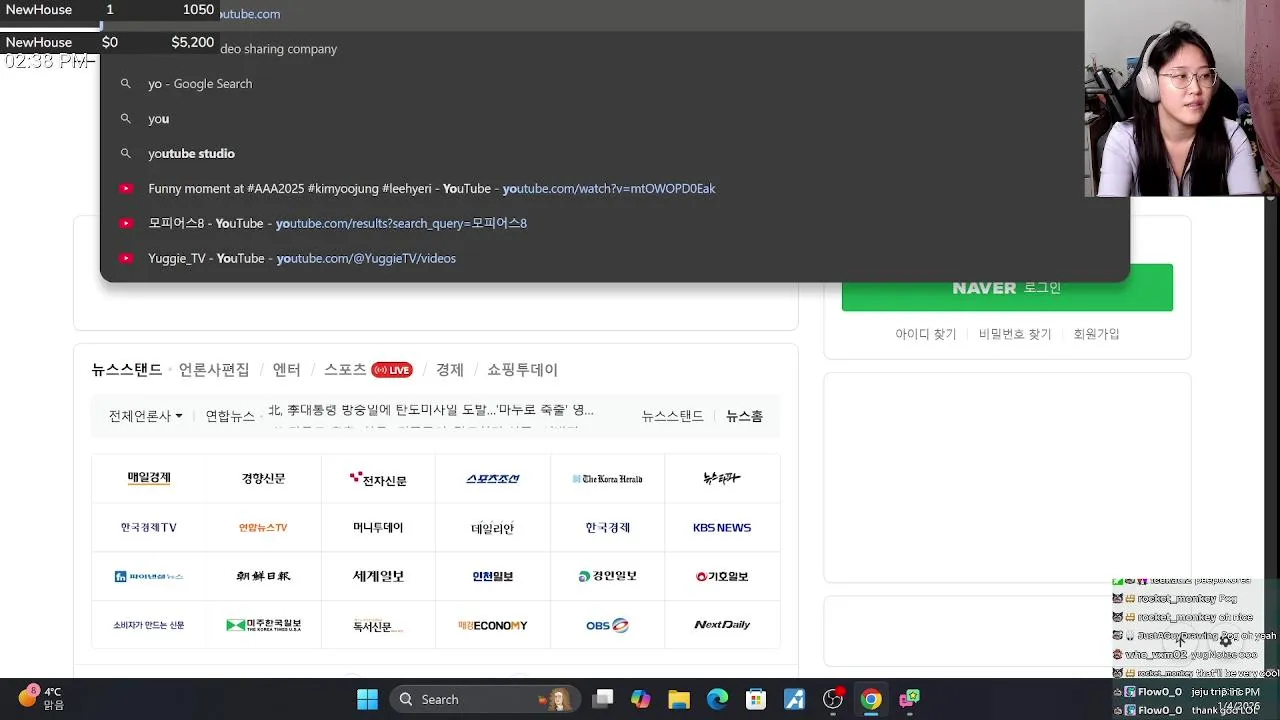Image resolution: width=1280 pixels, height=720 pixels.
Task: Open the 파이낸셜뉴스 press logo
Action: pyautogui.click(x=149, y=576)
